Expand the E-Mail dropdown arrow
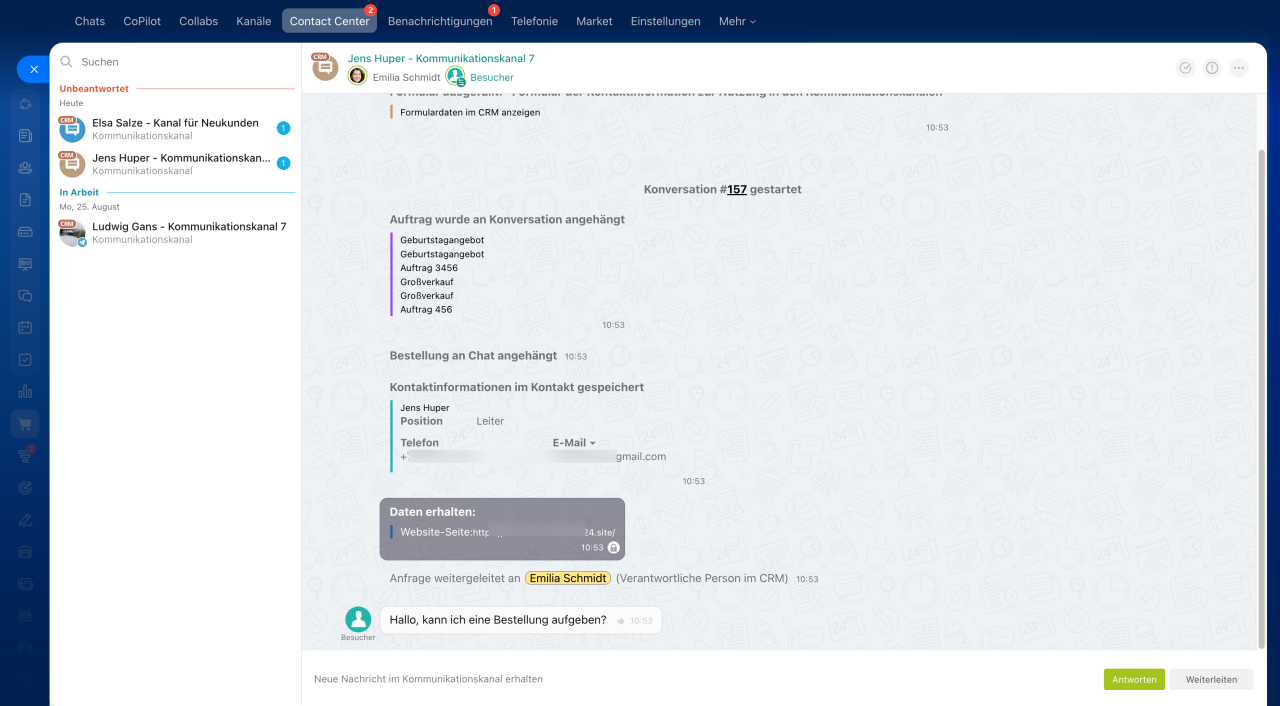The image size is (1280, 706). [593, 443]
